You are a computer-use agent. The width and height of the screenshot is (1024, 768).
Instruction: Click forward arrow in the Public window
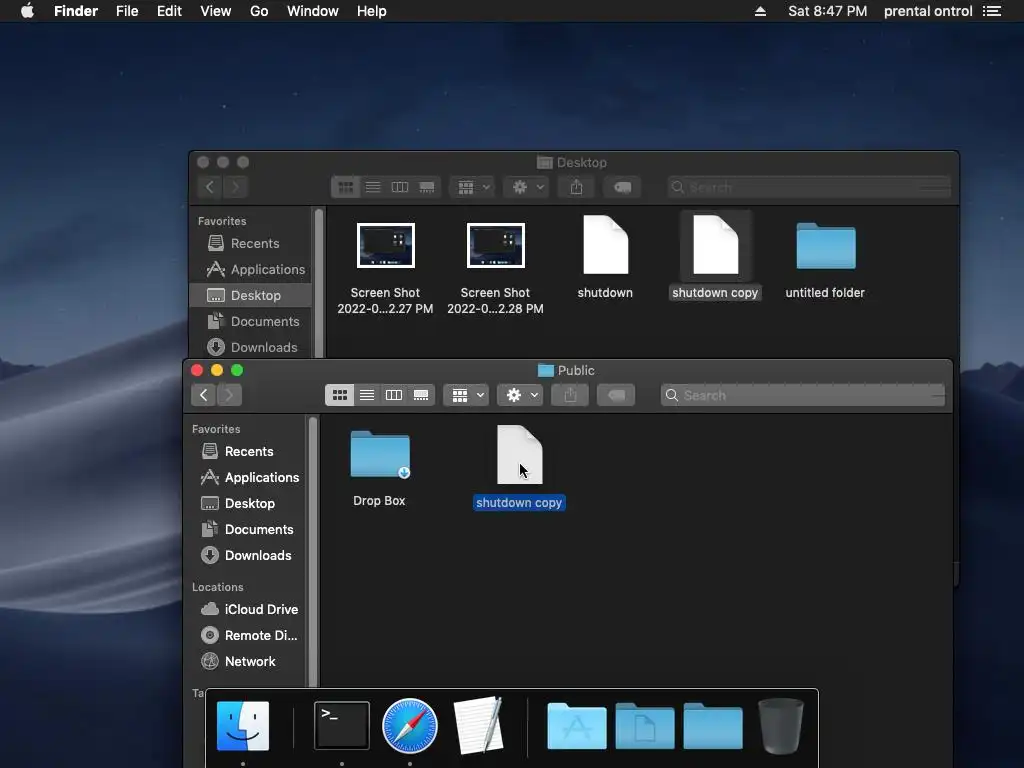coord(229,395)
